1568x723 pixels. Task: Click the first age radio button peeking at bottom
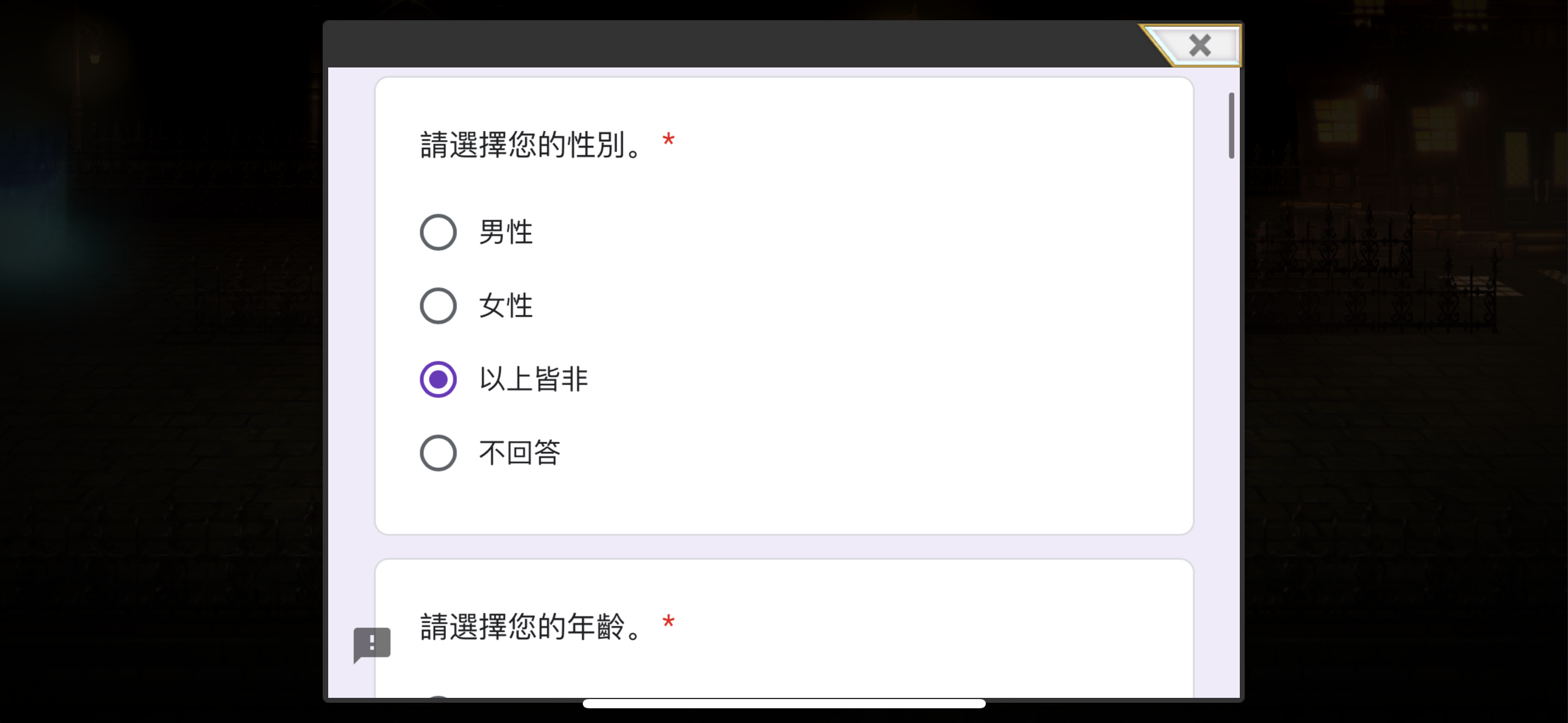tap(438, 697)
